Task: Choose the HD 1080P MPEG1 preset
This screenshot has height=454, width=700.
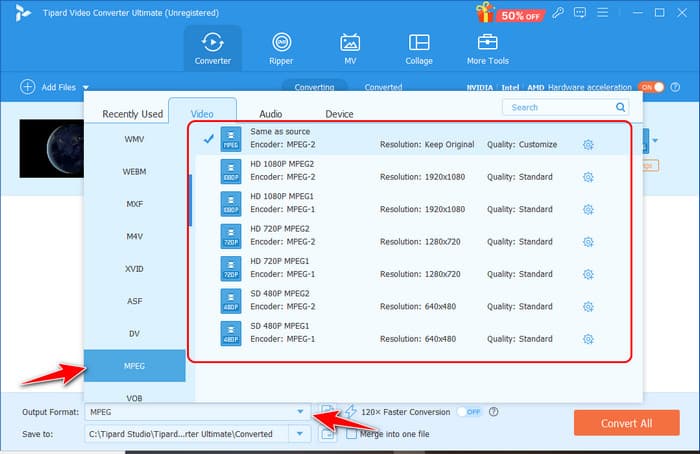Action: coord(411,203)
